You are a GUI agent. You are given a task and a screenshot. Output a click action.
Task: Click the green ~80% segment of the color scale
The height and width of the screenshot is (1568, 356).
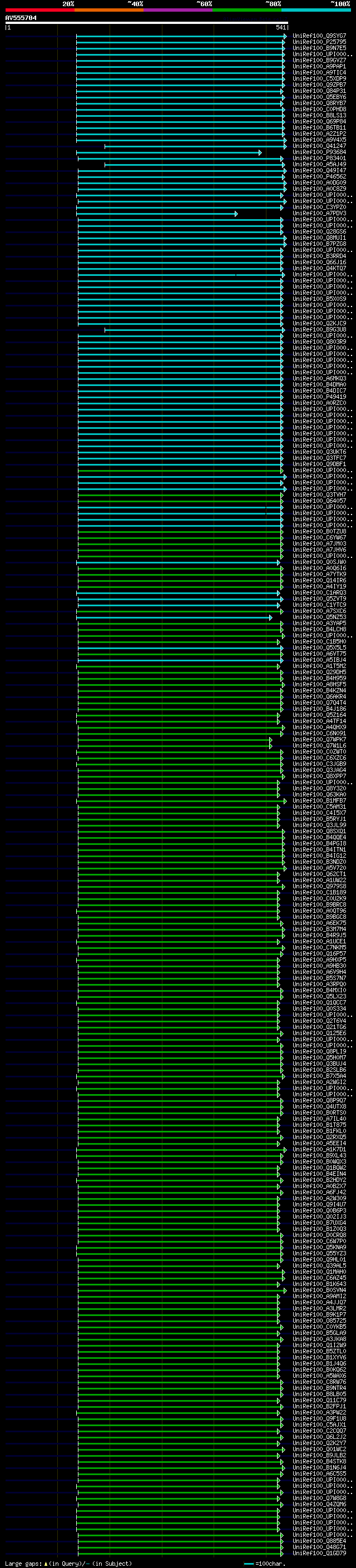point(247,10)
